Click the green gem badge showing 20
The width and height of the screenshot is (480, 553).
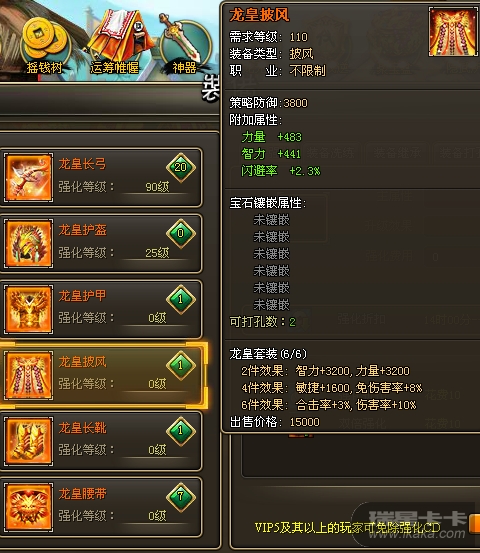(x=181, y=167)
